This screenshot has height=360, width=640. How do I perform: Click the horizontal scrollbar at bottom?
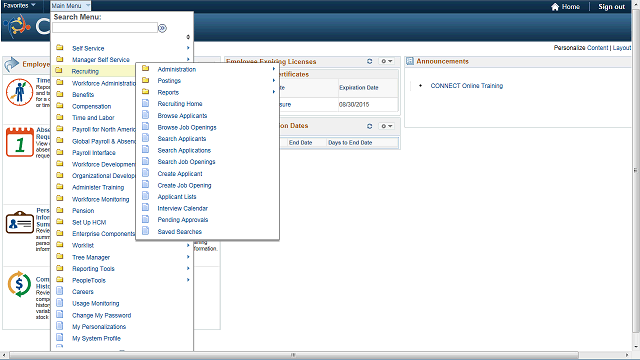point(294,355)
